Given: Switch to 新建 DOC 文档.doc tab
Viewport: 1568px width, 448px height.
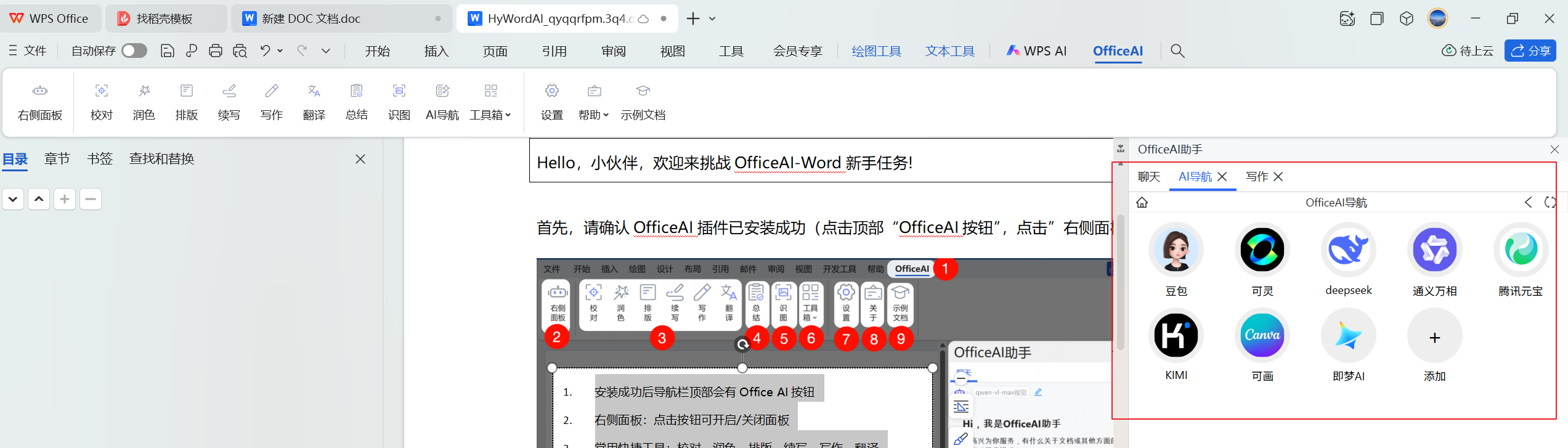Looking at the screenshot, I should [341, 18].
